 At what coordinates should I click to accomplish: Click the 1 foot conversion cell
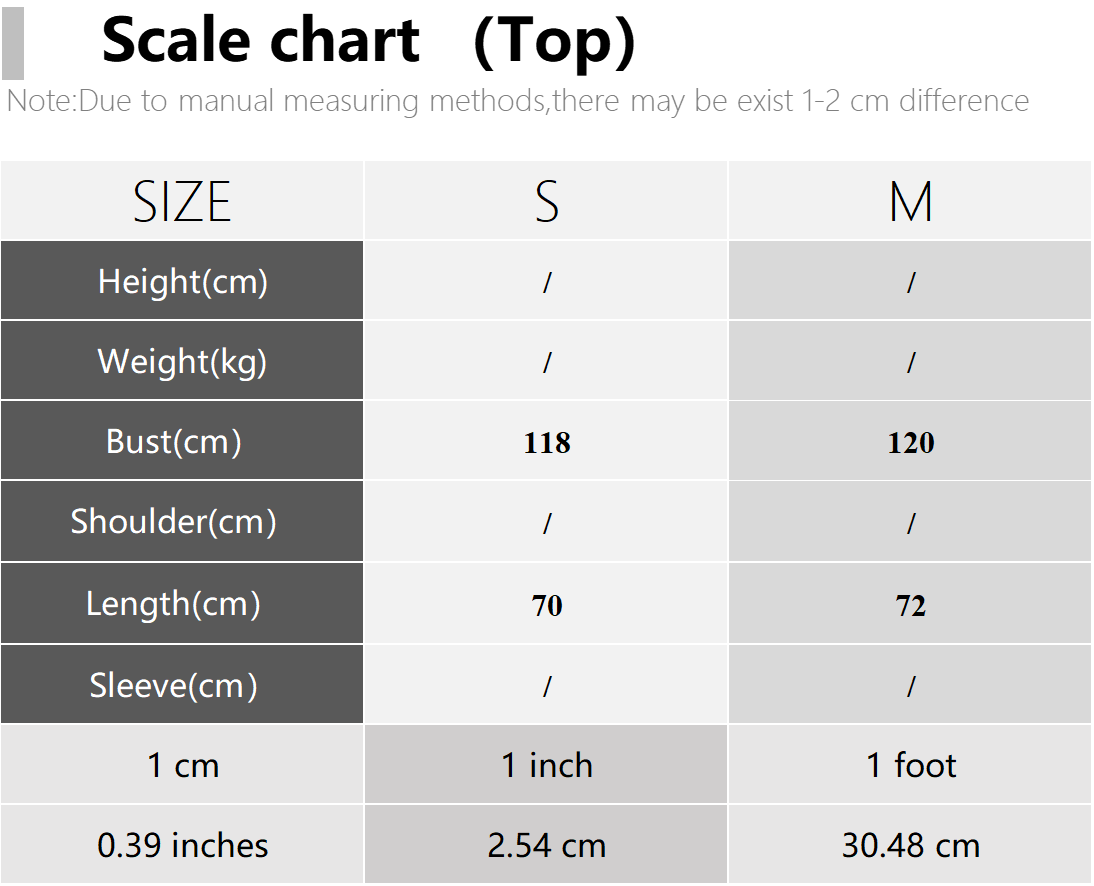910,765
